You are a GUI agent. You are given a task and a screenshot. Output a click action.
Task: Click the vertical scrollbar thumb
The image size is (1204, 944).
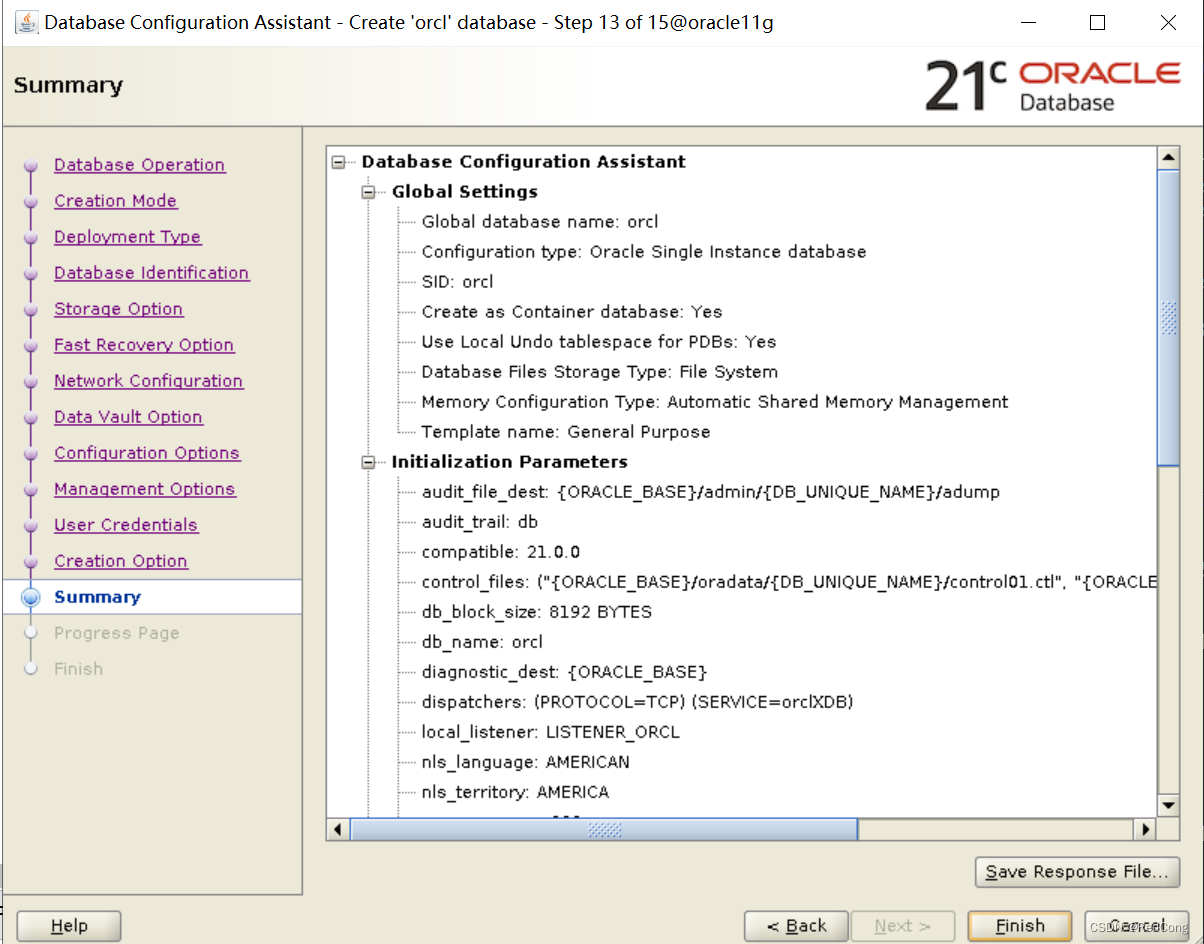tap(1168, 317)
